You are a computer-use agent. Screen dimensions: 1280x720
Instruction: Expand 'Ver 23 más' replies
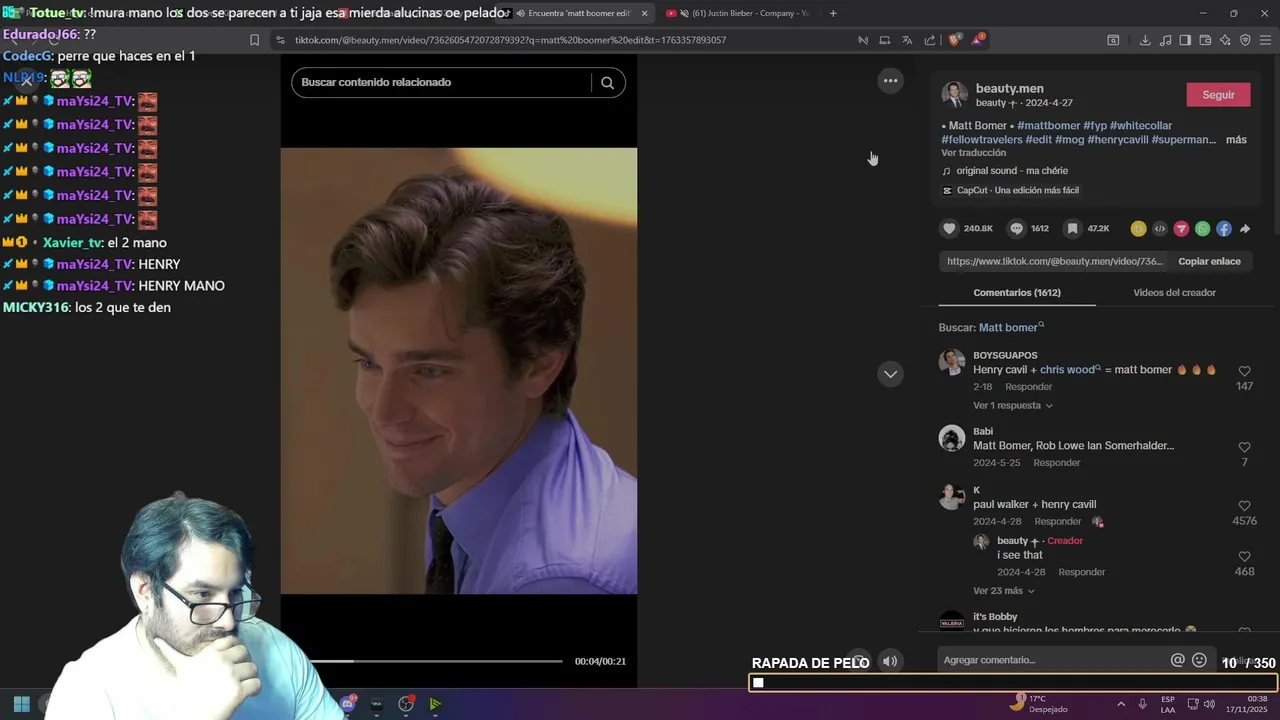[x=1004, y=591]
